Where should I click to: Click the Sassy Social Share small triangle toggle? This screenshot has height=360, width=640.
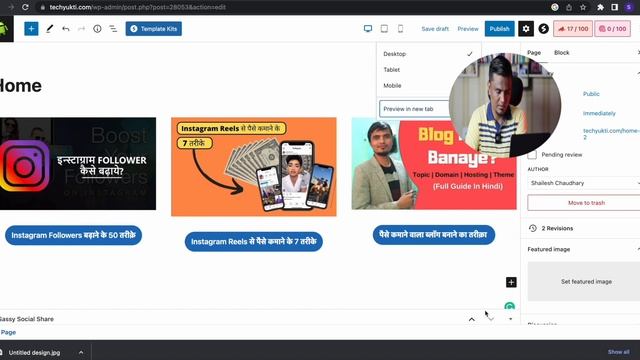point(511,319)
